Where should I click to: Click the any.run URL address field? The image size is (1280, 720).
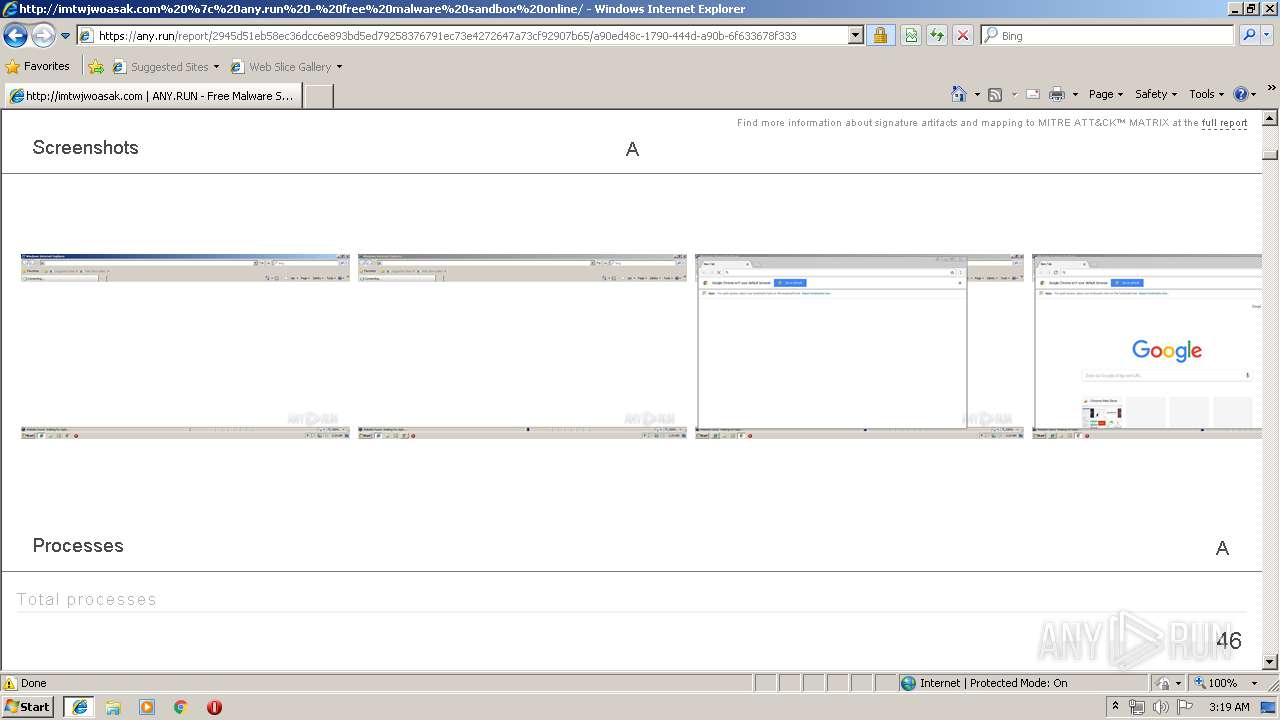click(x=462, y=35)
